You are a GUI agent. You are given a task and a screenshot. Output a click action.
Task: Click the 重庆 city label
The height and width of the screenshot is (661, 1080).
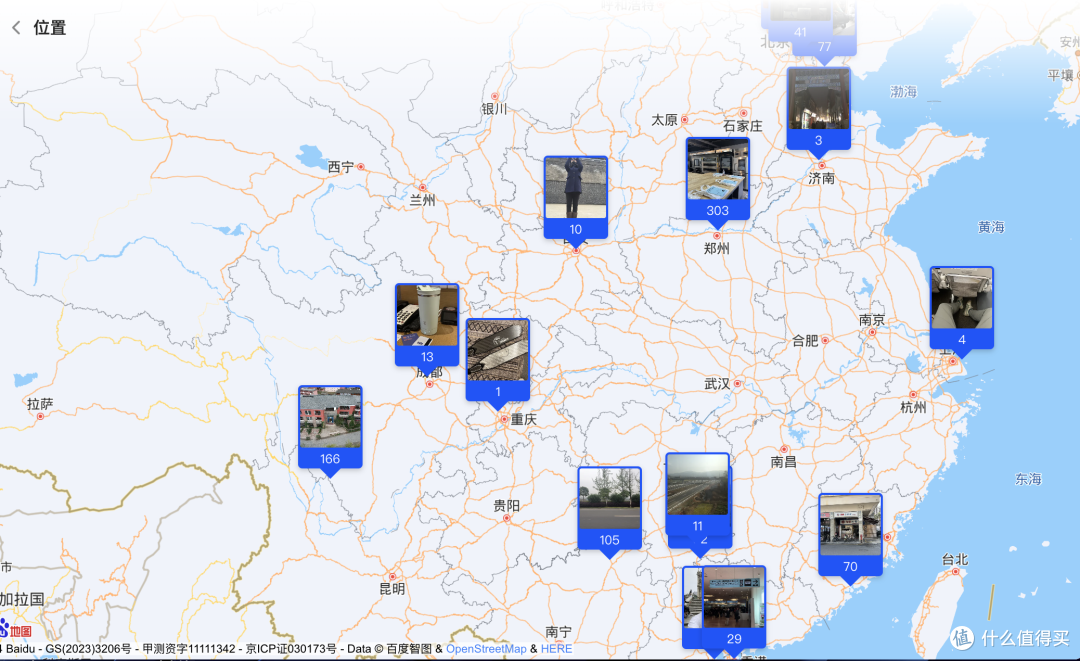pos(523,419)
